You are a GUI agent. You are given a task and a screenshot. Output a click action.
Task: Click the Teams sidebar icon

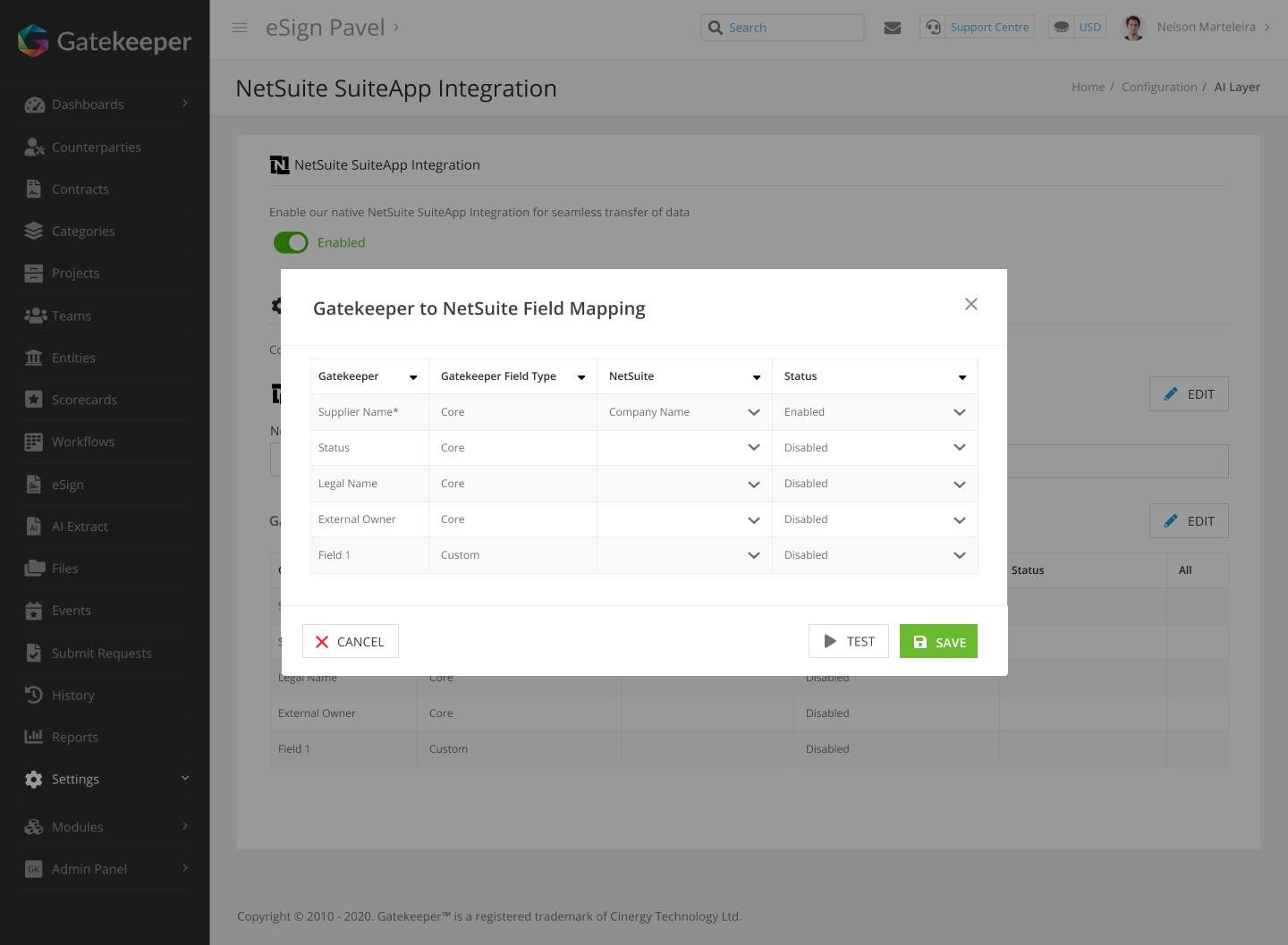[34, 316]
